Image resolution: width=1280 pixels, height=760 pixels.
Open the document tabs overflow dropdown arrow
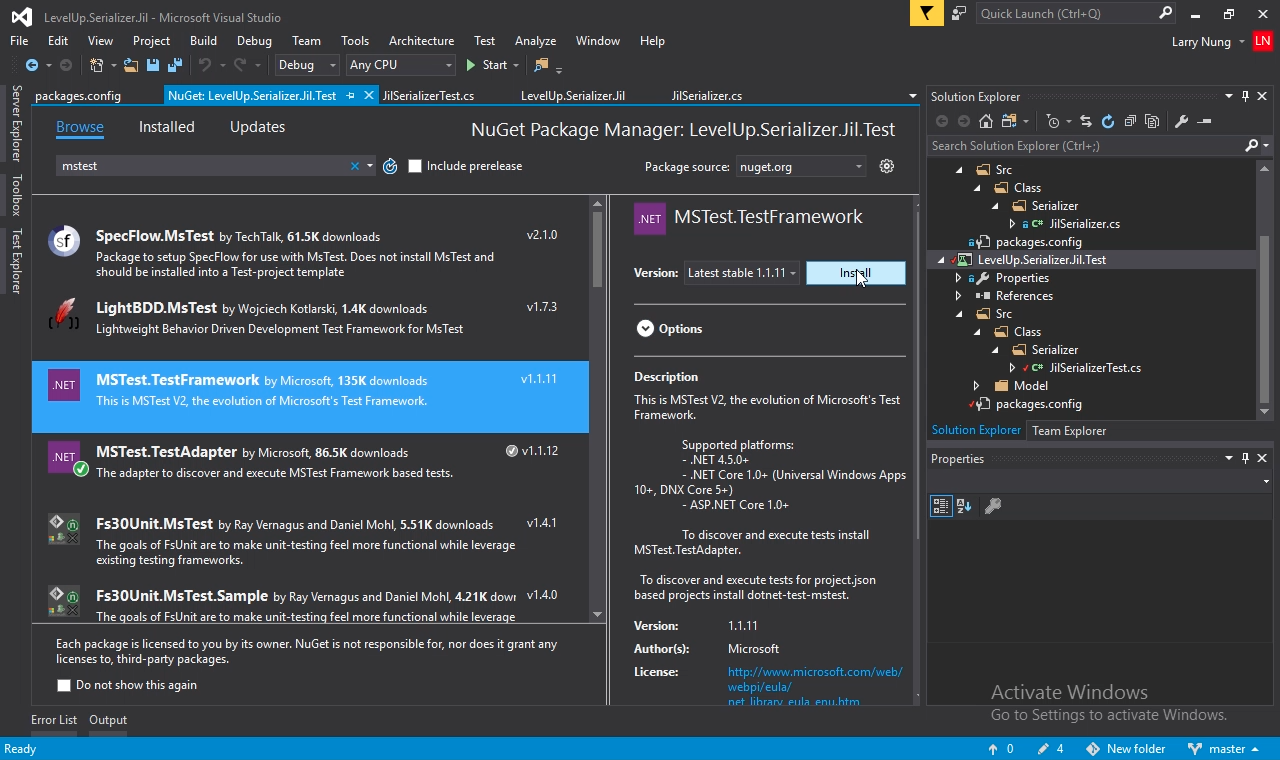tap(912, 96)
